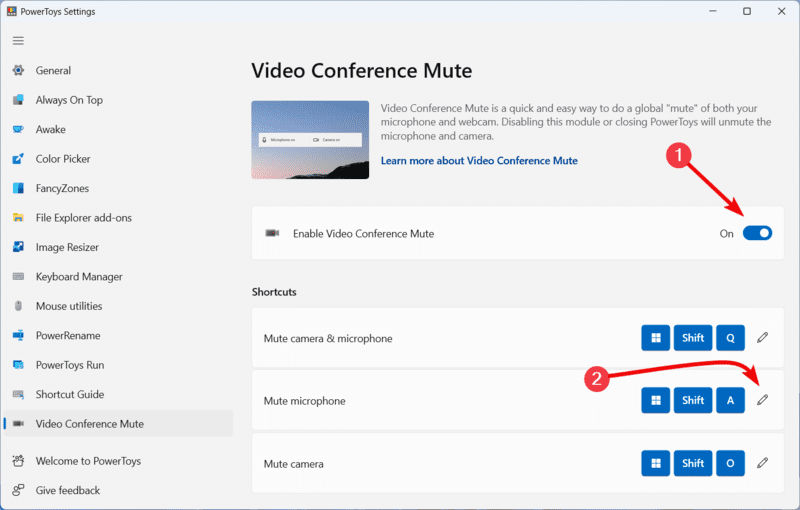The image size is (800, 510).
Task: Click the PowerRename label
Action: 68,336
